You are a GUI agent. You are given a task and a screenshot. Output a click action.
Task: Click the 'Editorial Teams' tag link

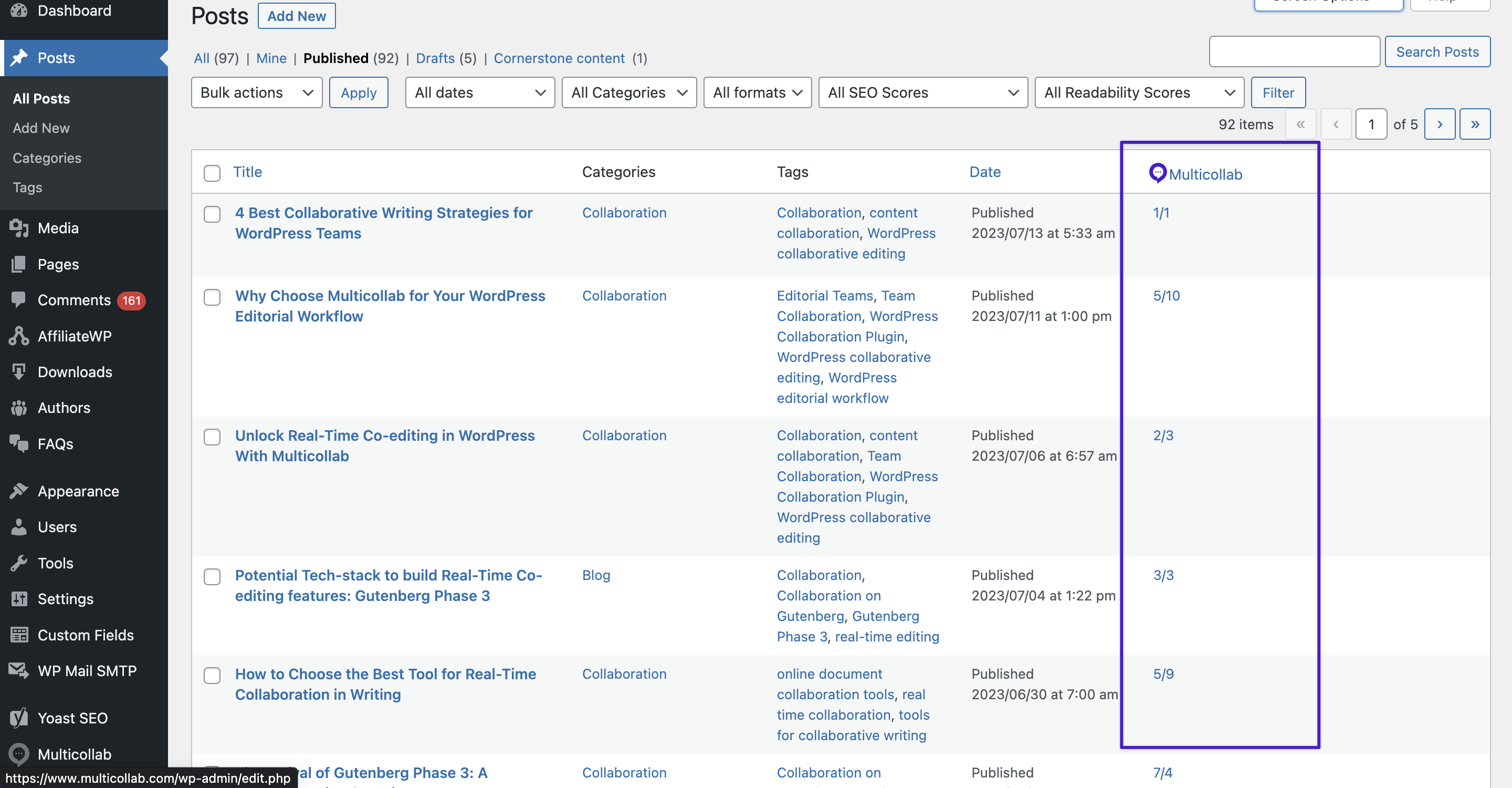825,295
